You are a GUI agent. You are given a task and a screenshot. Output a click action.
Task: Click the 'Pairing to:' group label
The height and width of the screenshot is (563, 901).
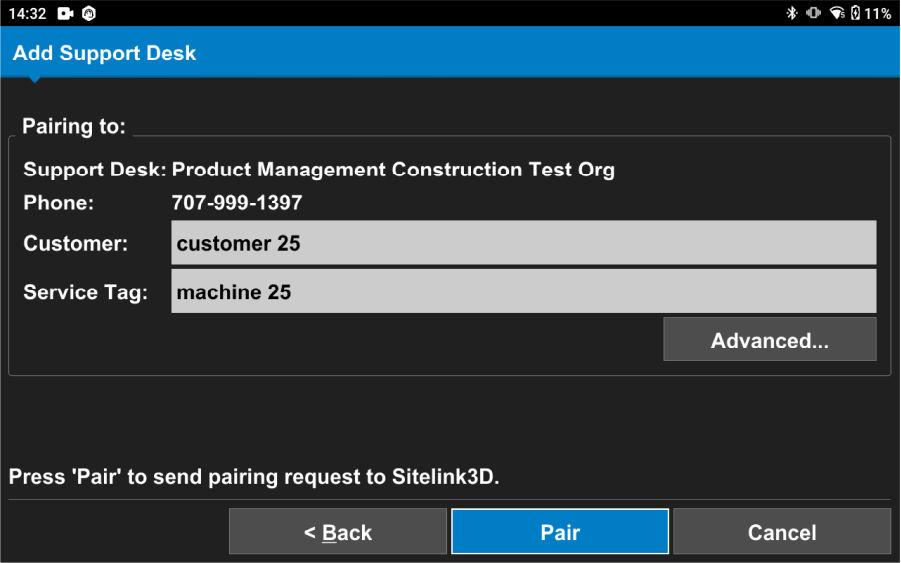(x=74, y=127)
